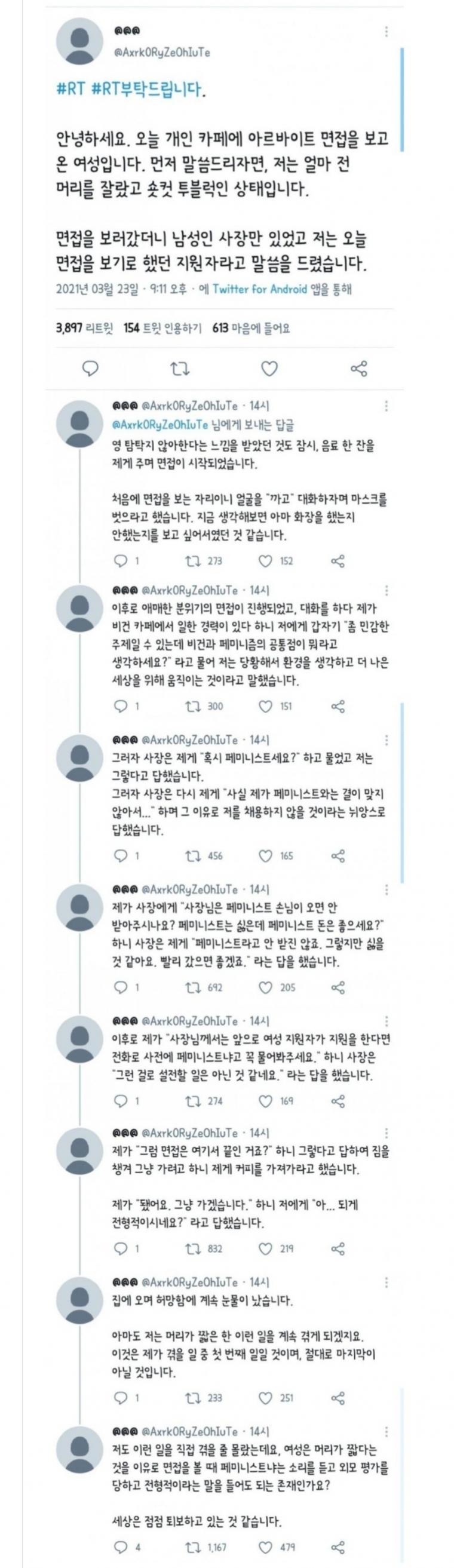Click the retweet icon showing 1,167 retweets

click(193, 1546)
